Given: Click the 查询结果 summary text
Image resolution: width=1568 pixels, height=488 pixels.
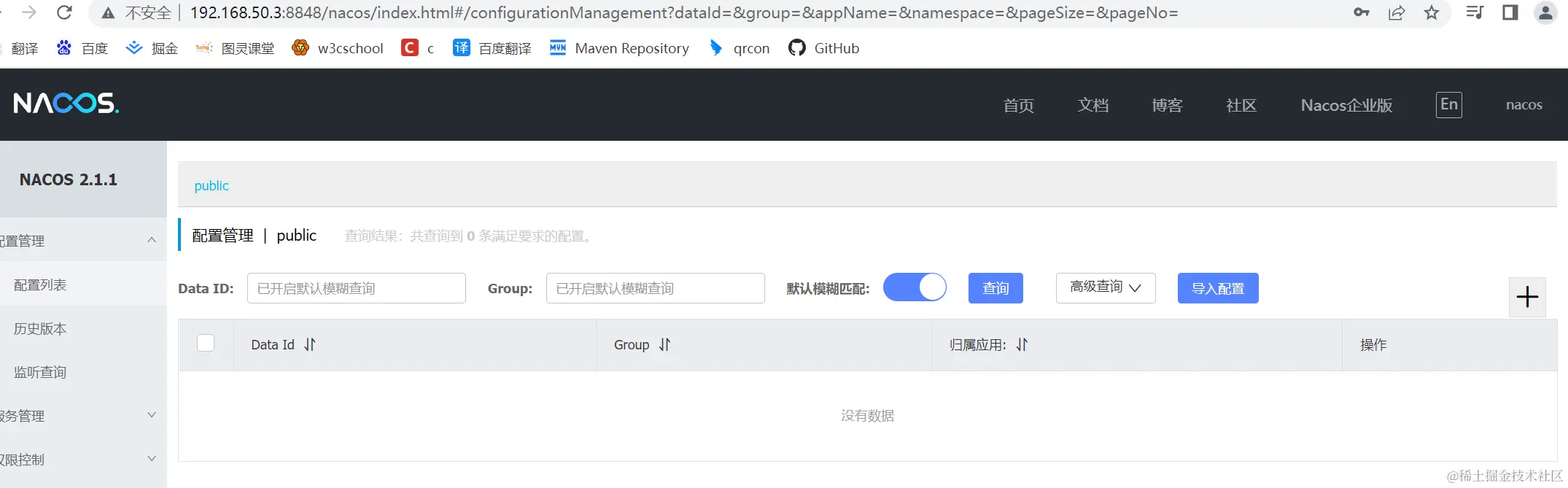Looking at the screenshot, I should coord(467,236).
